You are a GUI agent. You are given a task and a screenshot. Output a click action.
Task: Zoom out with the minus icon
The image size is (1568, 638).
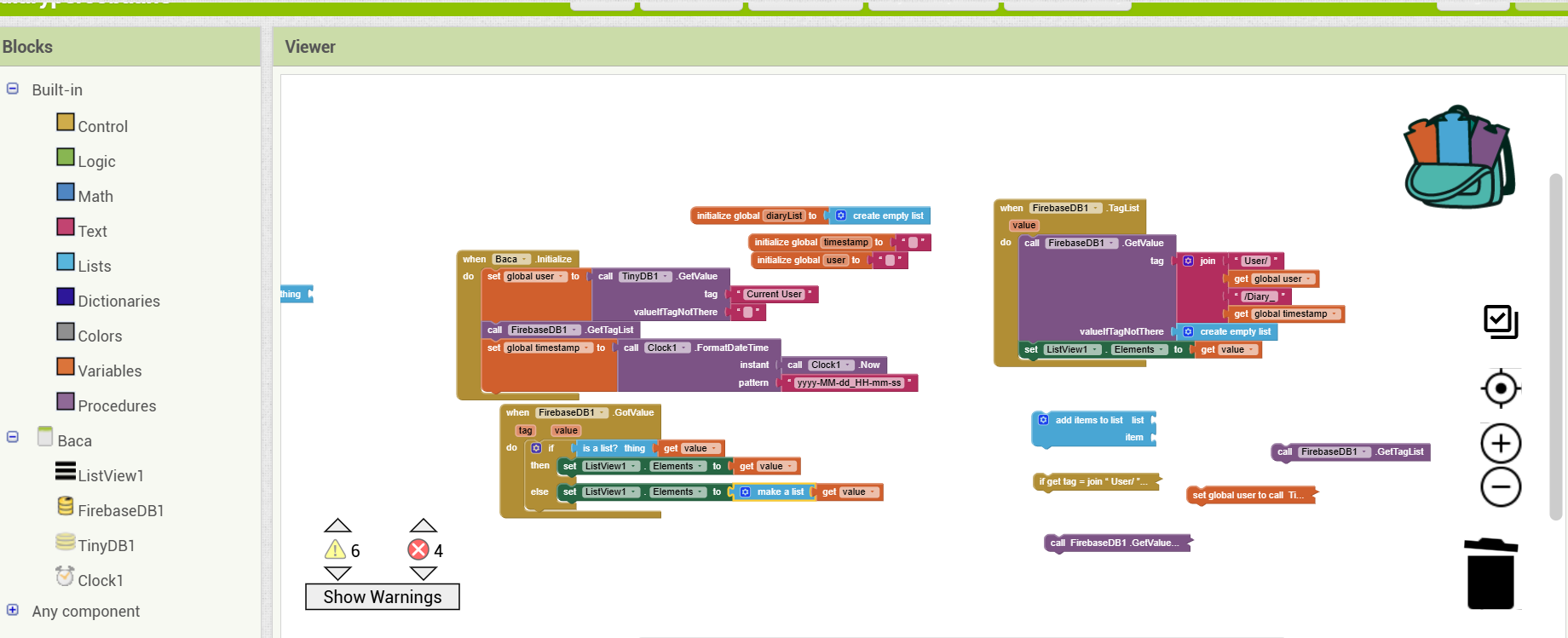pos(1501,487)
